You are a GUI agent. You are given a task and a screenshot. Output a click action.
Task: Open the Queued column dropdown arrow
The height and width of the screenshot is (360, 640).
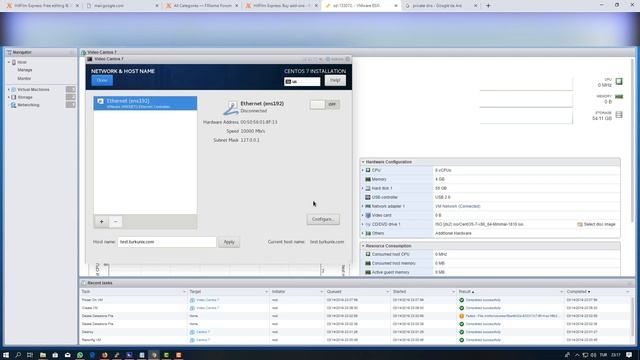point(387,292)
